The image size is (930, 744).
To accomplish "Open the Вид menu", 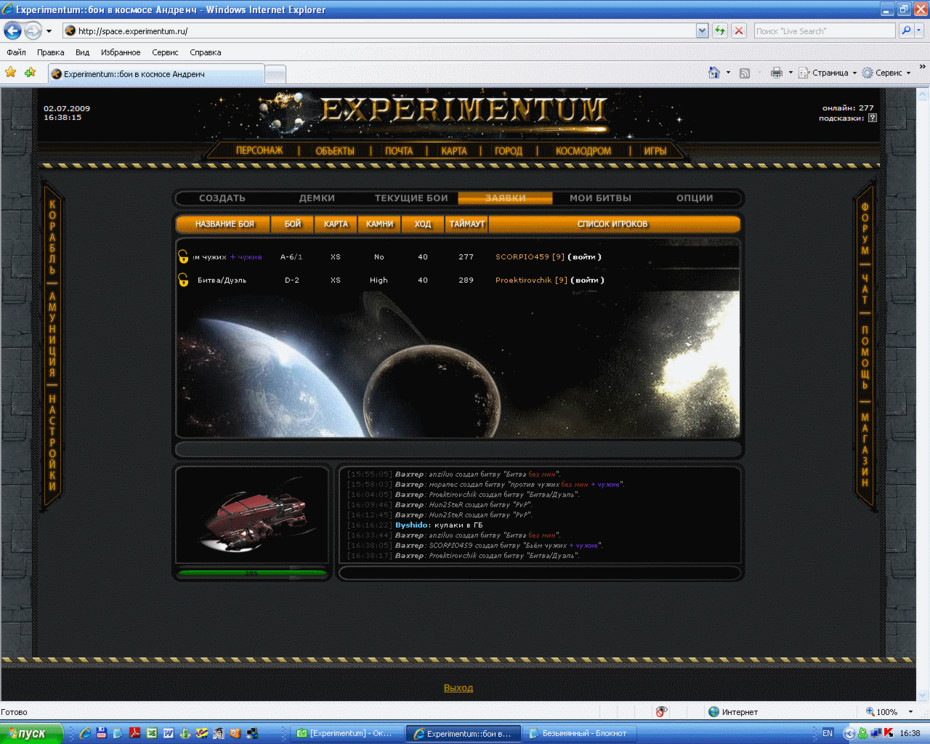I will [x=82, y=52].
